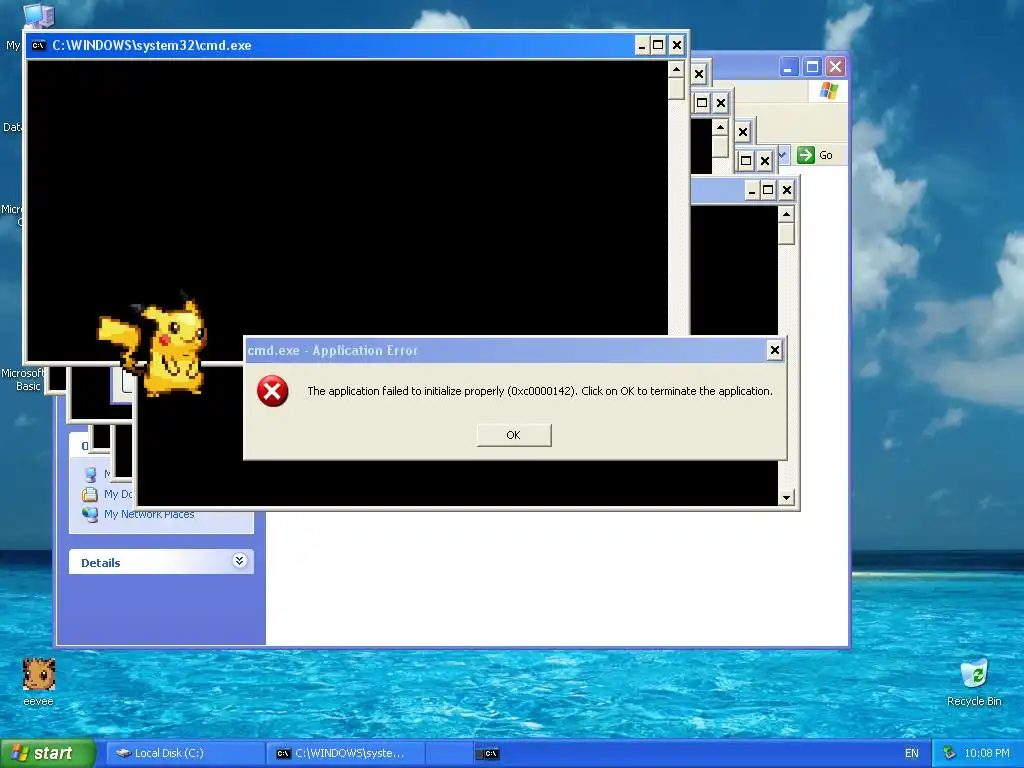Click the My Documents folder icon in Explorer

[x=90, y=494]
